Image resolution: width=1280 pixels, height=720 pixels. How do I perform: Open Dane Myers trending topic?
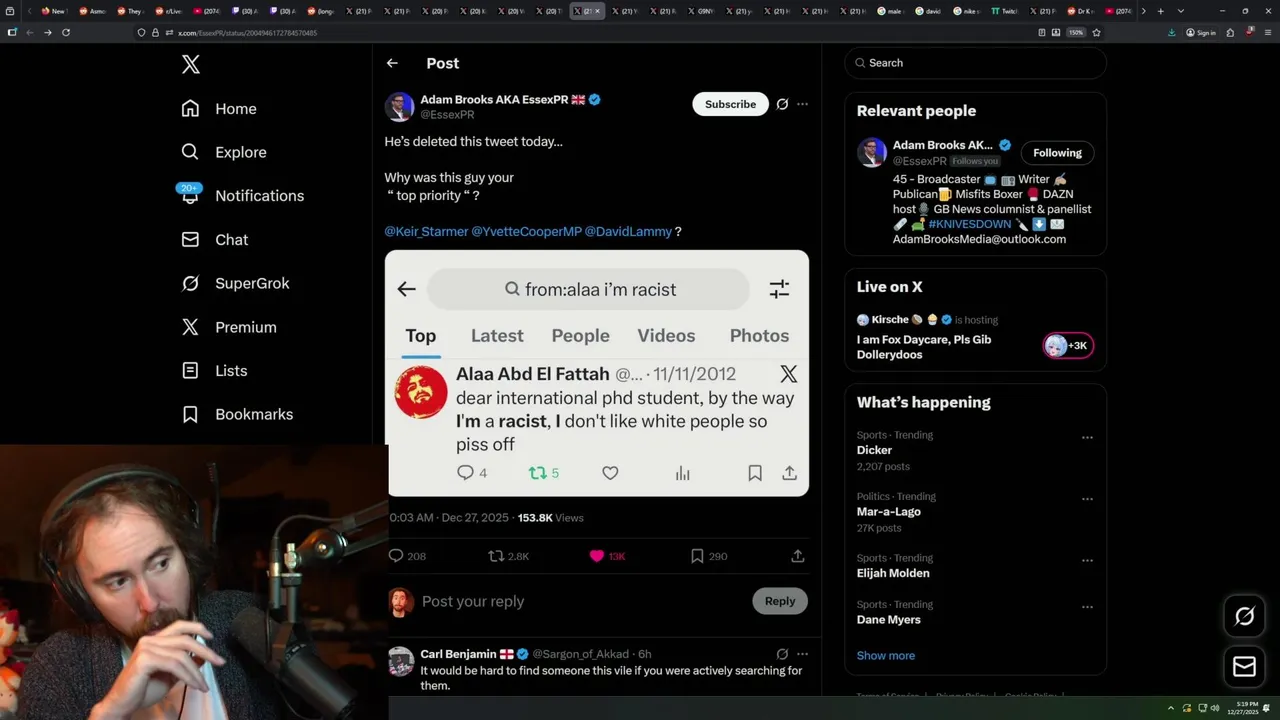(888, 619)
